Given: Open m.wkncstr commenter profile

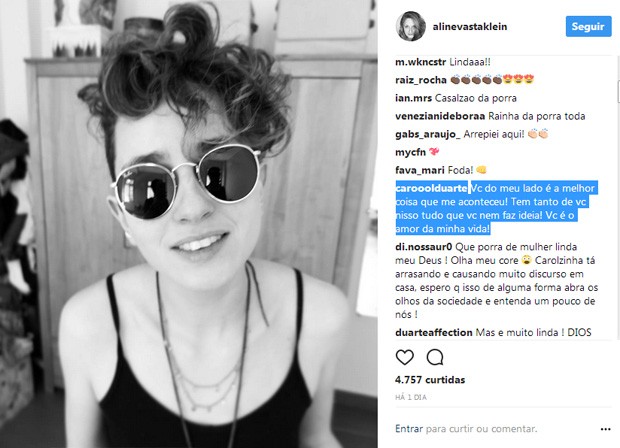Looking at the screenshot, I should (x=420, y=62).
